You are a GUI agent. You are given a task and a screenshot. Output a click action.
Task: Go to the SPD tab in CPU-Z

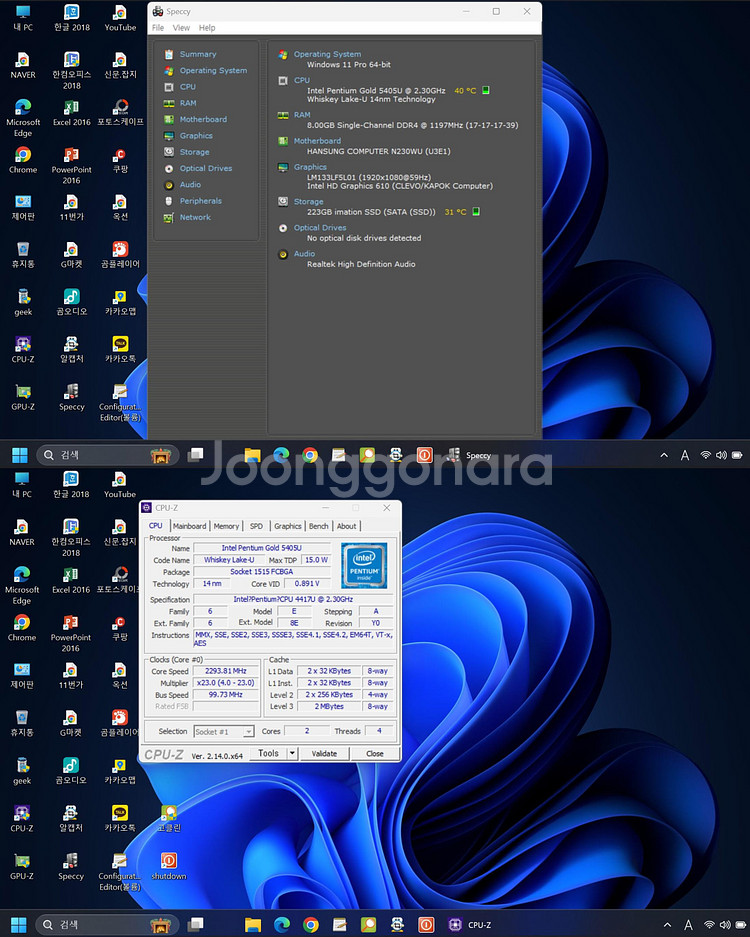[256, 526]
